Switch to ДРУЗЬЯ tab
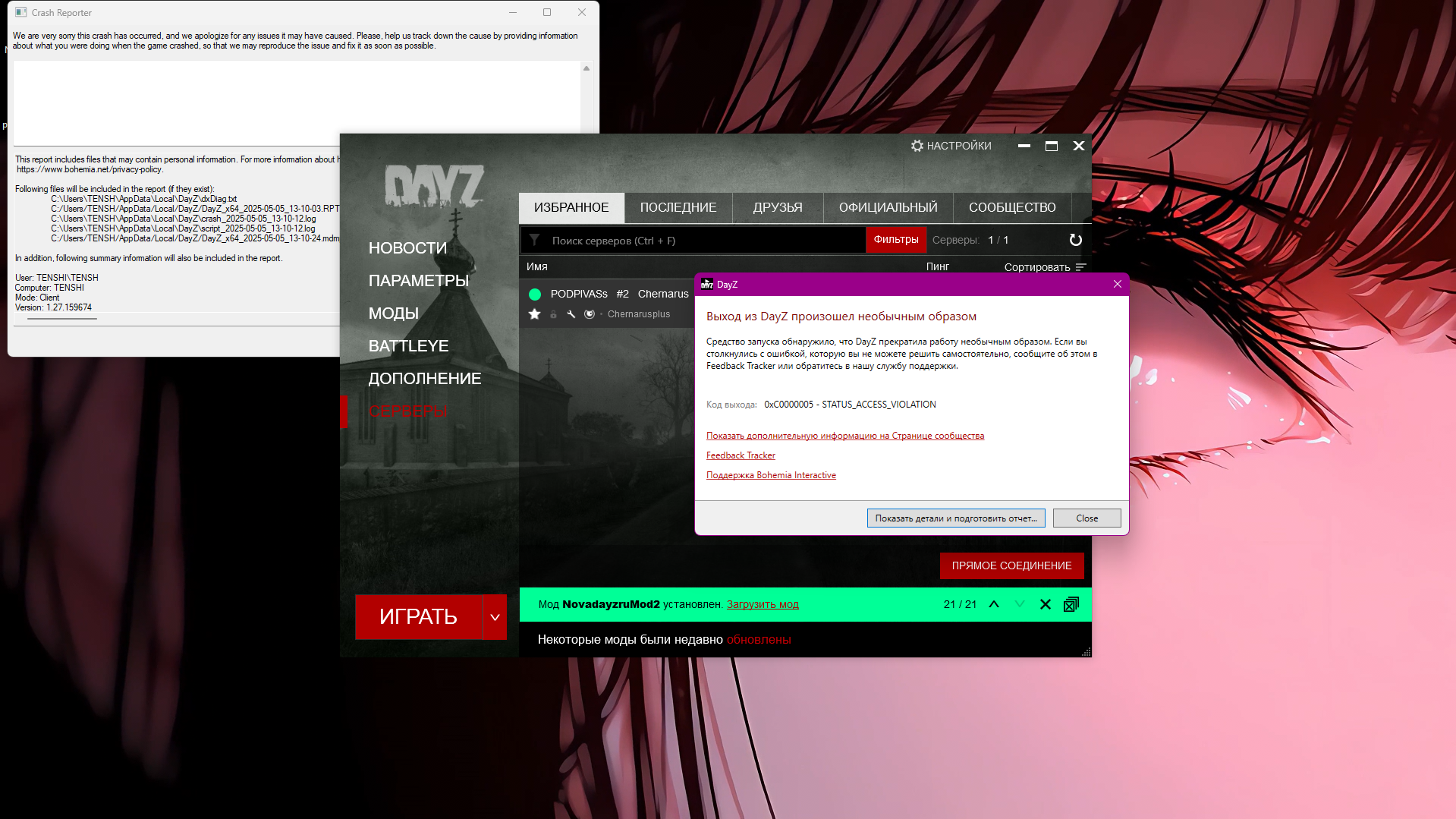This screenshot has height=819, width=1456. click(x=778, y=207)
